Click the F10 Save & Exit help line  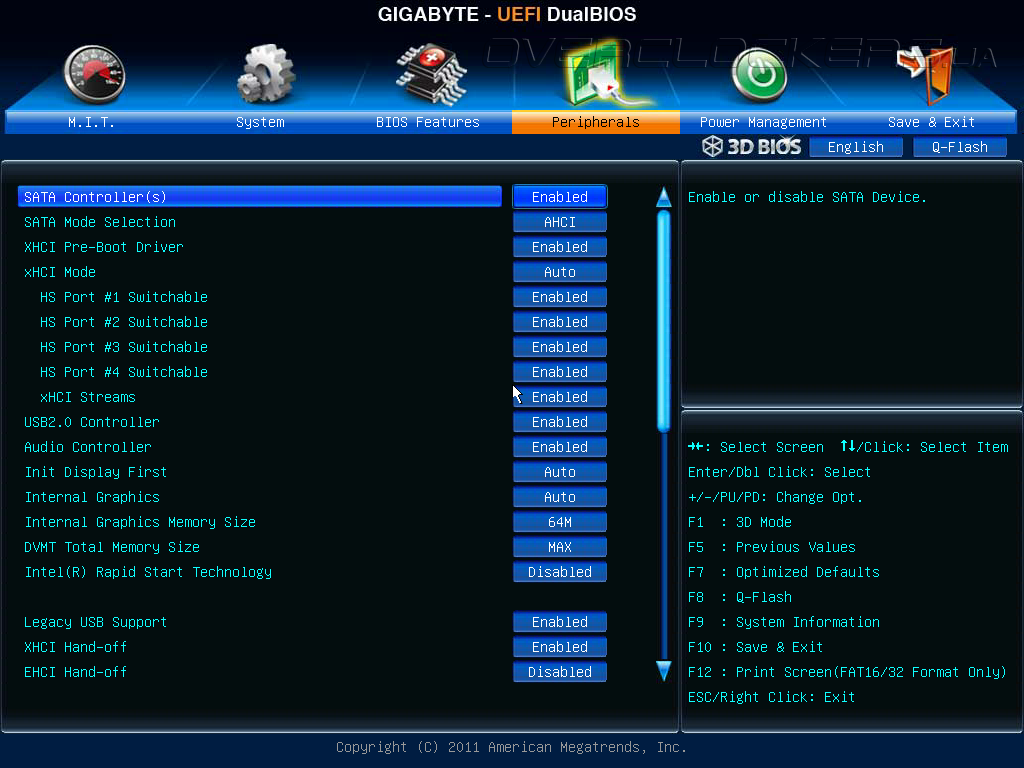point(756,647)
